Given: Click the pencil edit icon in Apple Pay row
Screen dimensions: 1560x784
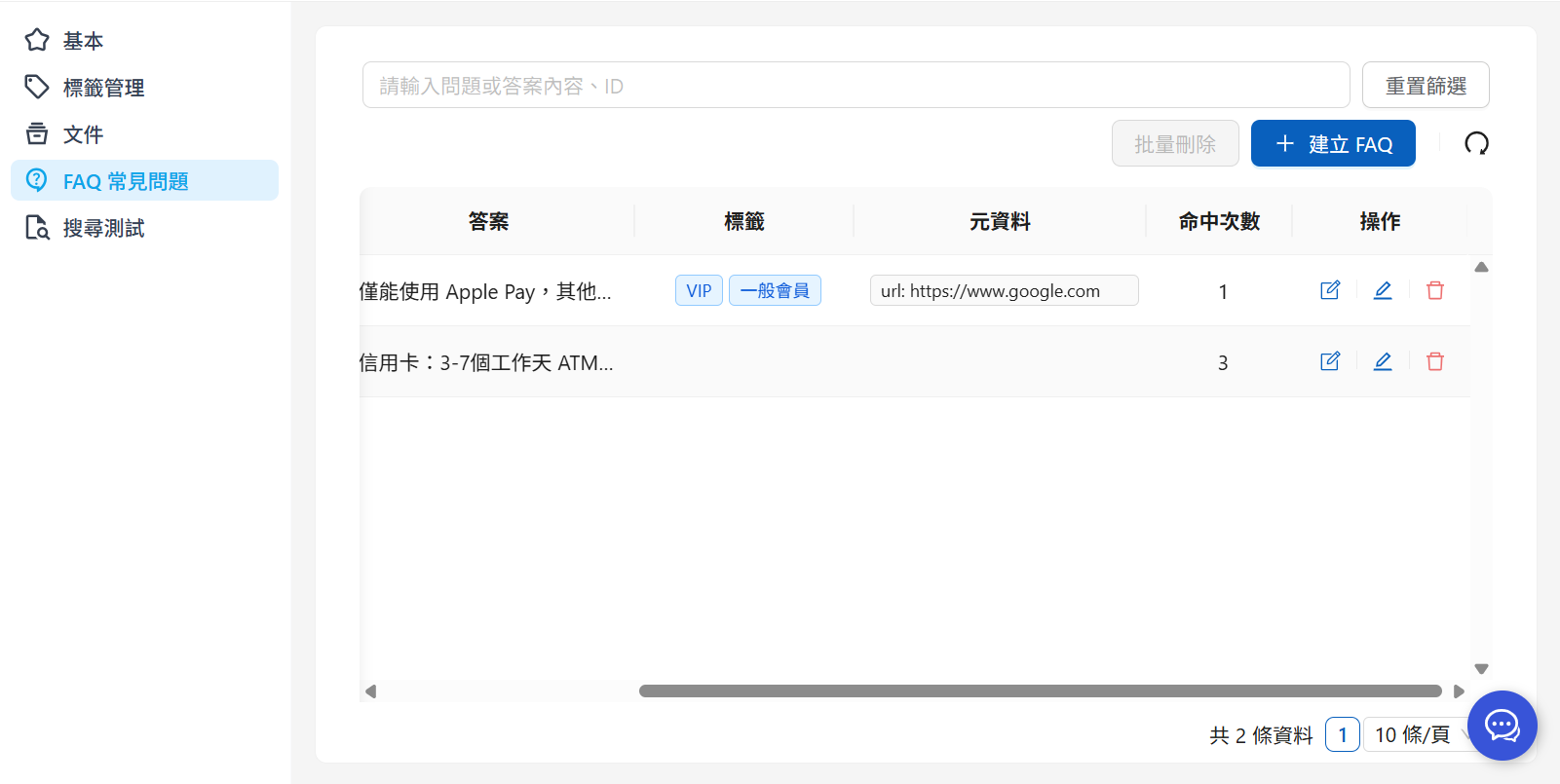Looking at the screenshot, I should (1382, 290).
